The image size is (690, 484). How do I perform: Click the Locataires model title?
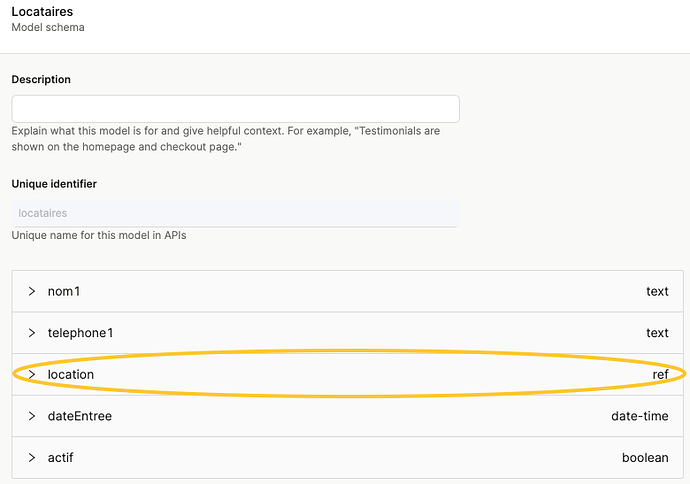click(44, 11)
